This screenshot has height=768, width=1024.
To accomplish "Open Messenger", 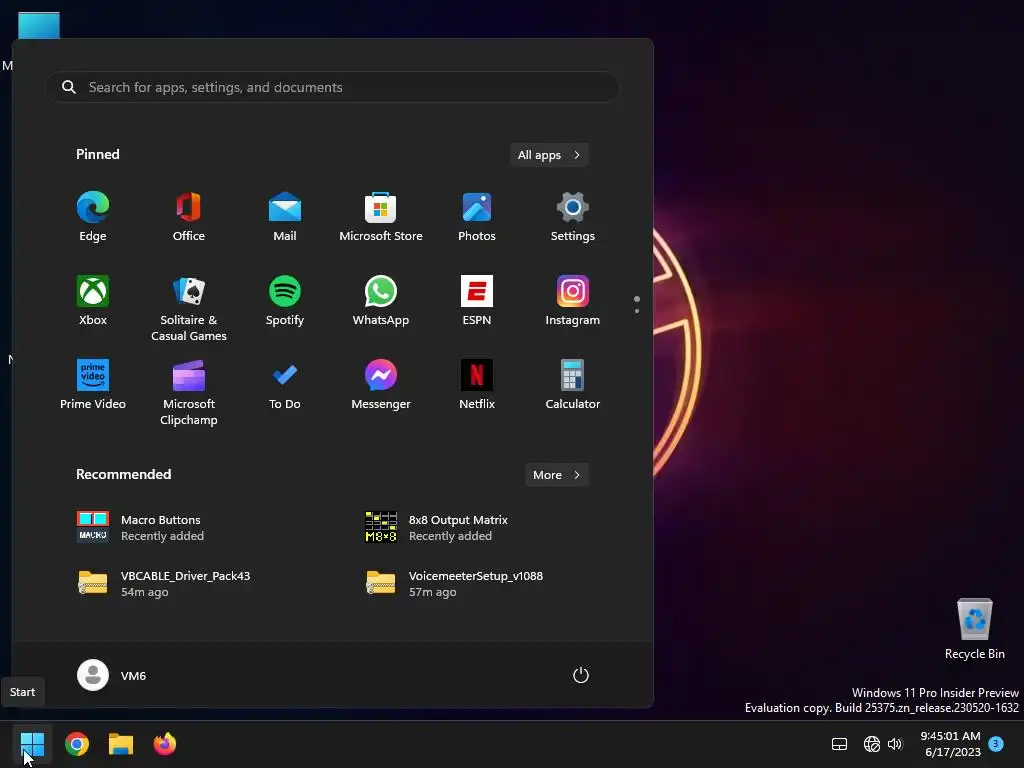I will coord(381,385).
